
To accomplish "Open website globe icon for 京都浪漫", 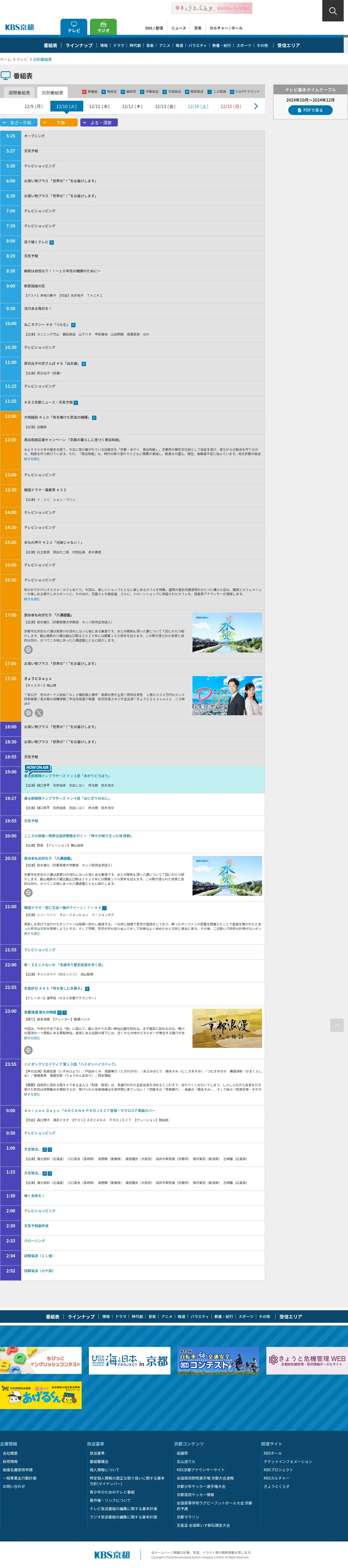I will pos(28,1050).
